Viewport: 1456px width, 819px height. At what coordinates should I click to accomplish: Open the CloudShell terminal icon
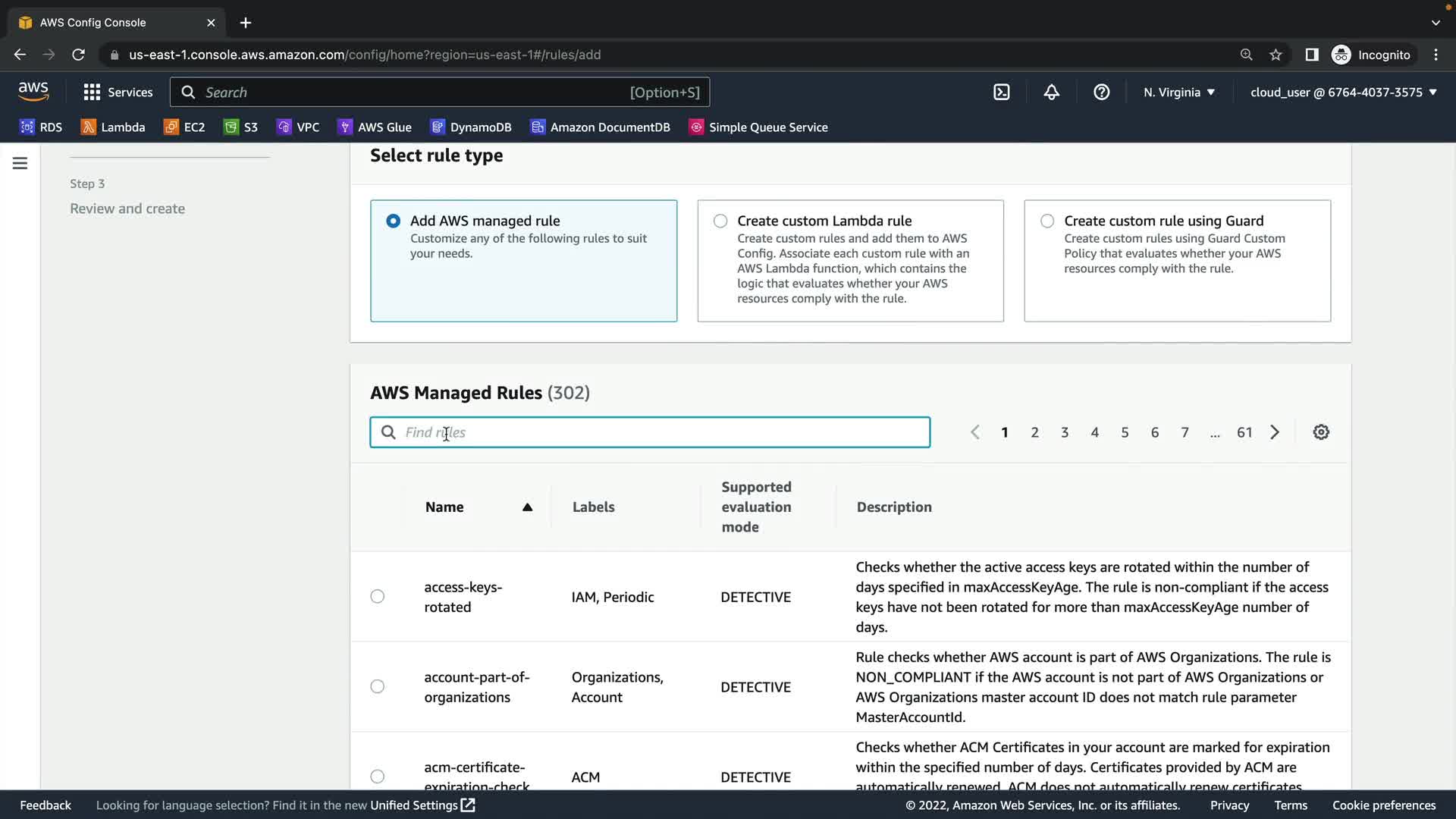coord(1001,93)
